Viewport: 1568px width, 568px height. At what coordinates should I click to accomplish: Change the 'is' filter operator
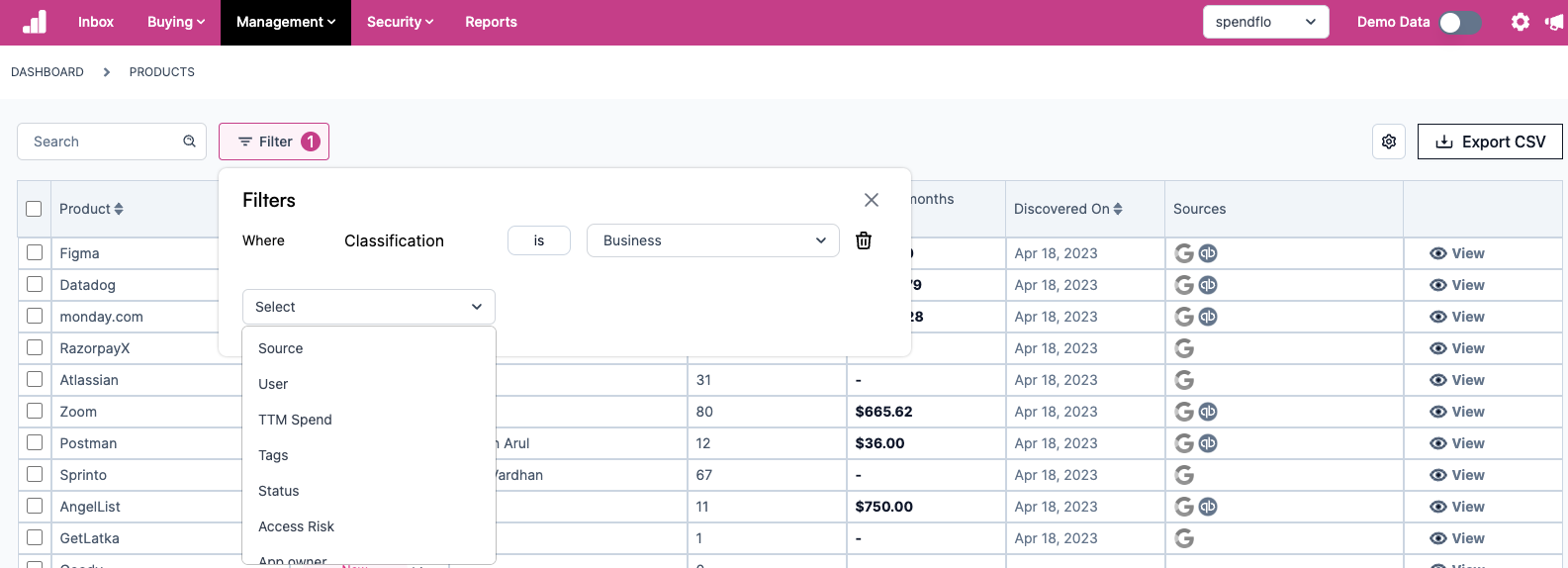(x=539, y=240)
